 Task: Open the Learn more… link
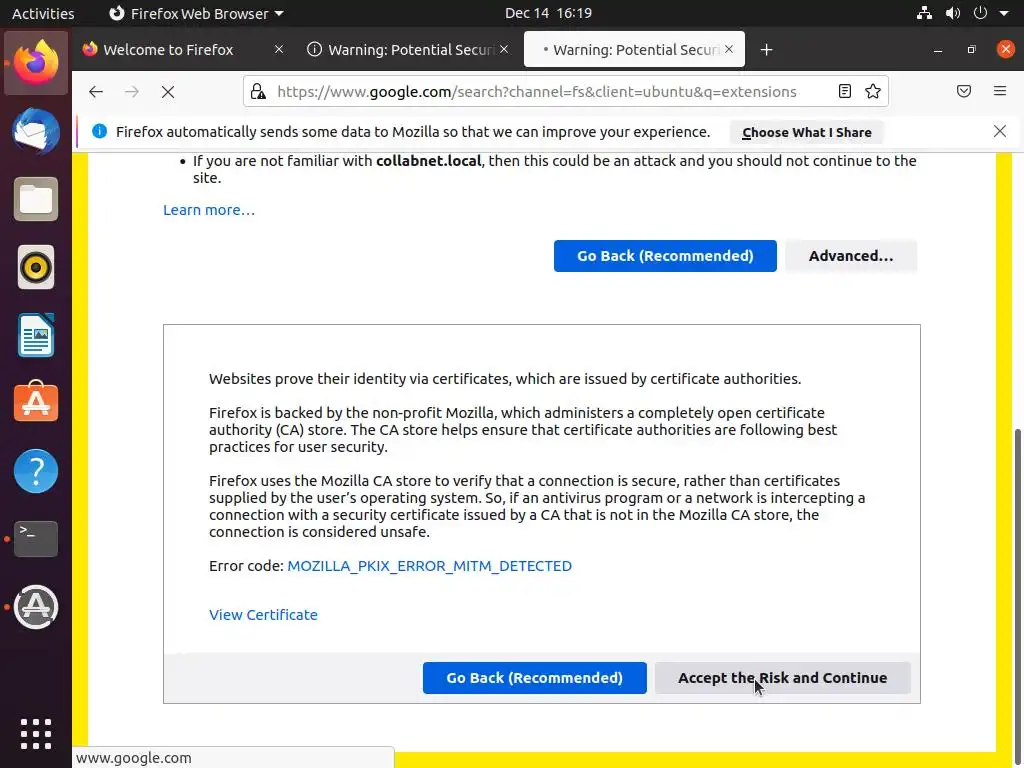click(209, 210)
